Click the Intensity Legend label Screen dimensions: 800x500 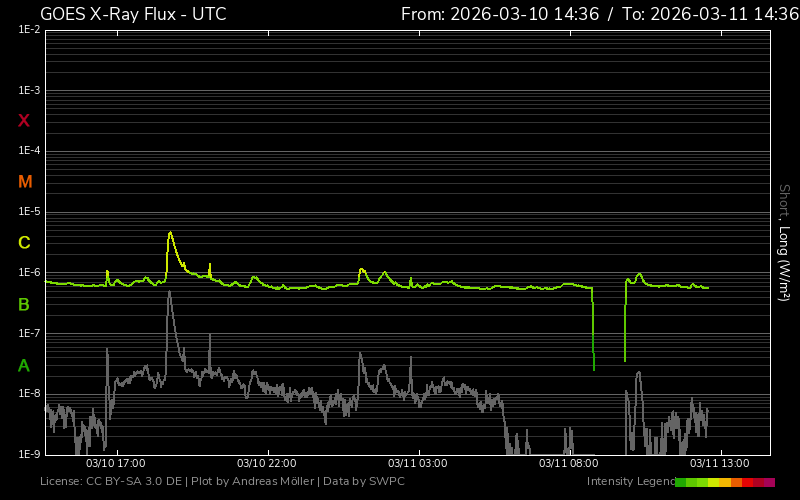pos(629,482)
